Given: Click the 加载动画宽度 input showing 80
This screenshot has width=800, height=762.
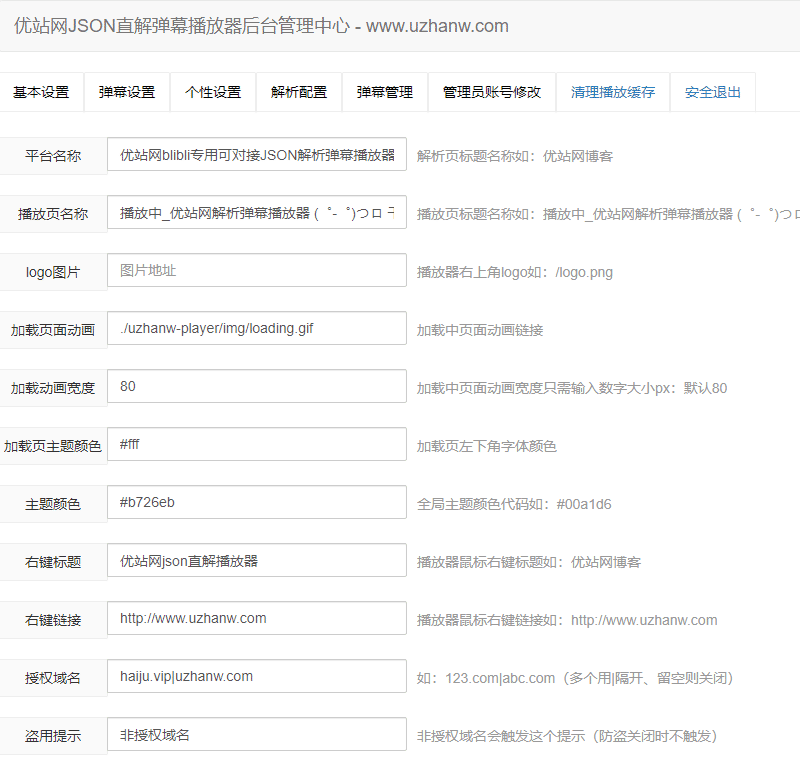Looking at the screenshot, I should 257,386.
